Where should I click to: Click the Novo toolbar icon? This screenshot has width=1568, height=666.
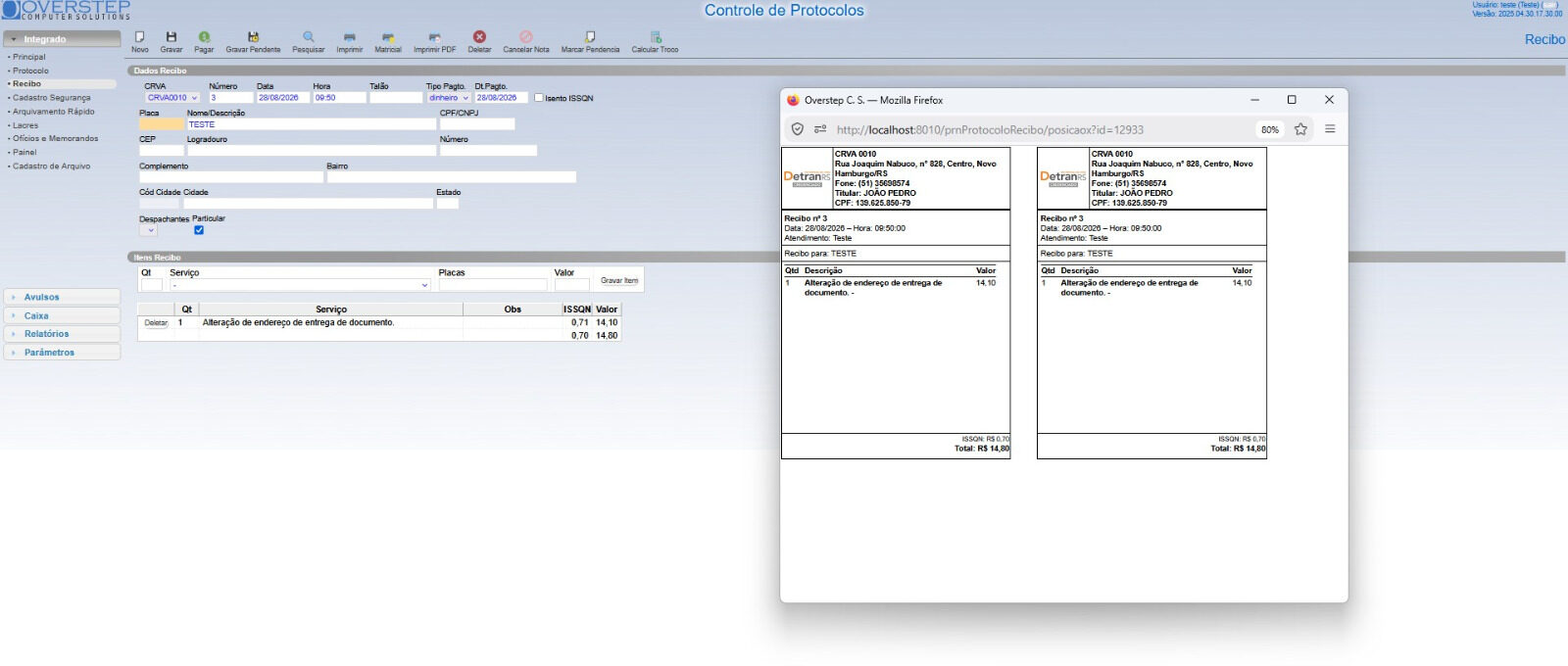(x=140, y=37)
